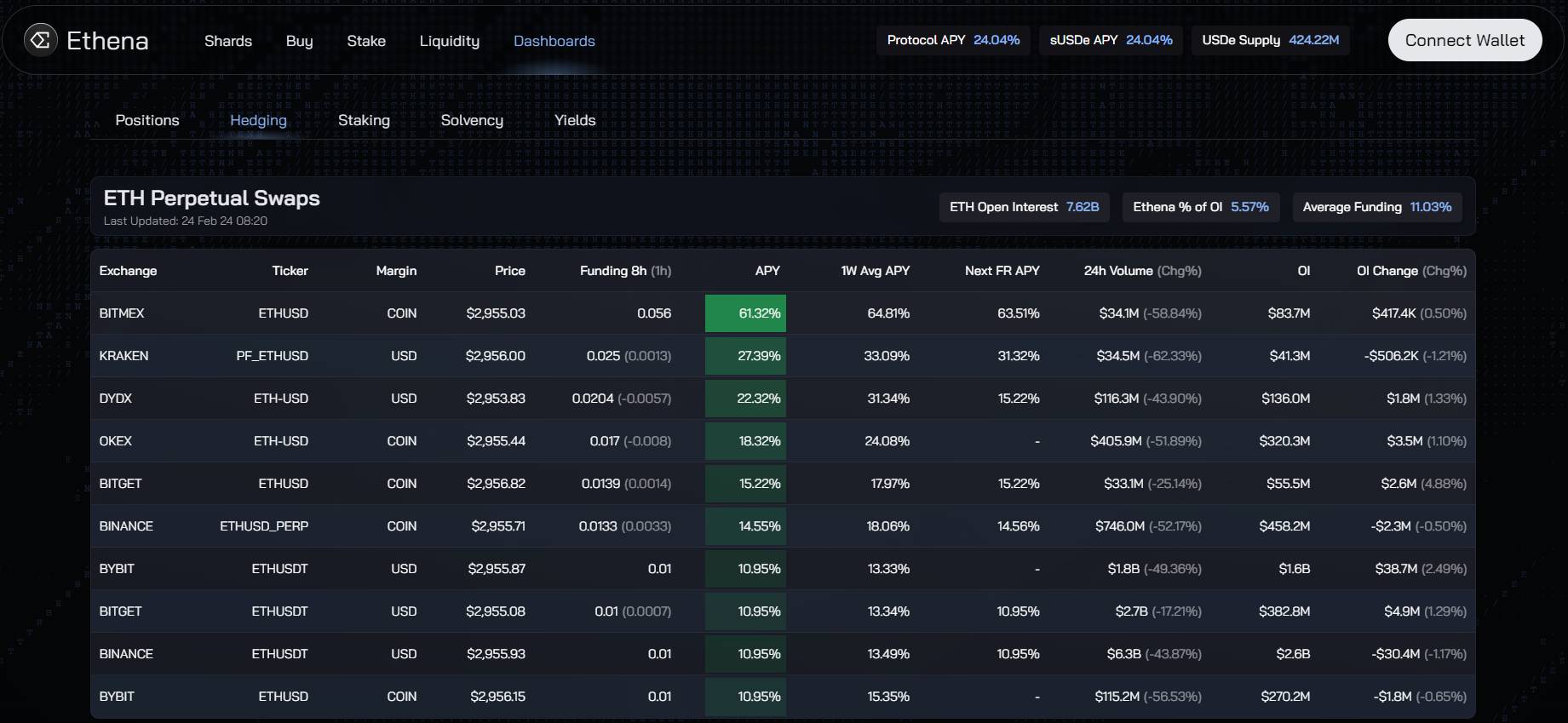Click the Price column header
The height and width of the screenshot is (723, 1568).
[509, 271]
